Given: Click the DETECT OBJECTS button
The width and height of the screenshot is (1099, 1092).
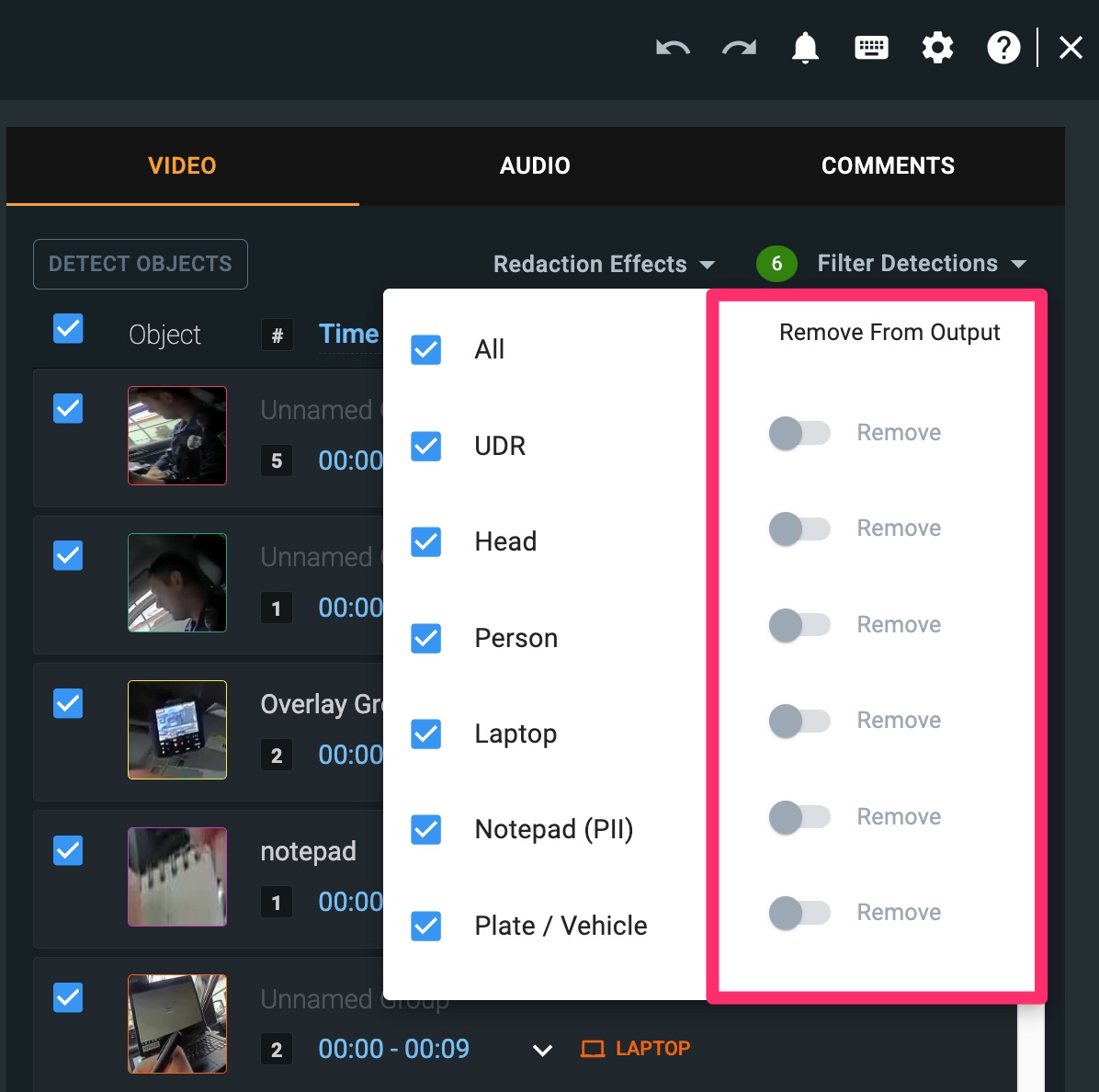Looking at the screenshot, I should tap(141, 265).
